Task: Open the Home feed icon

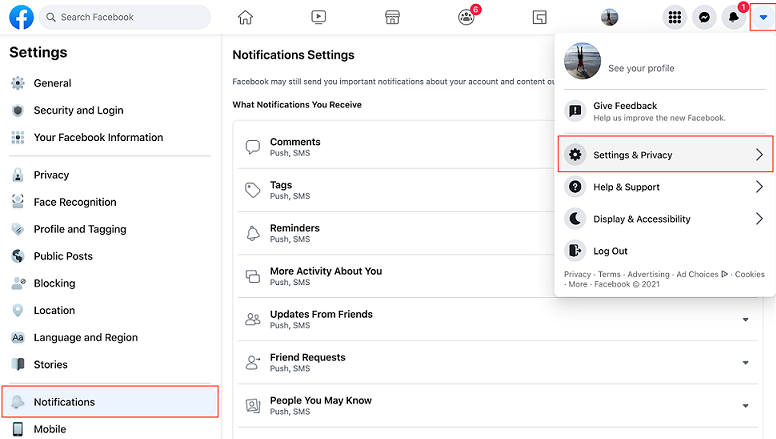Action: [x=245, y=17]
